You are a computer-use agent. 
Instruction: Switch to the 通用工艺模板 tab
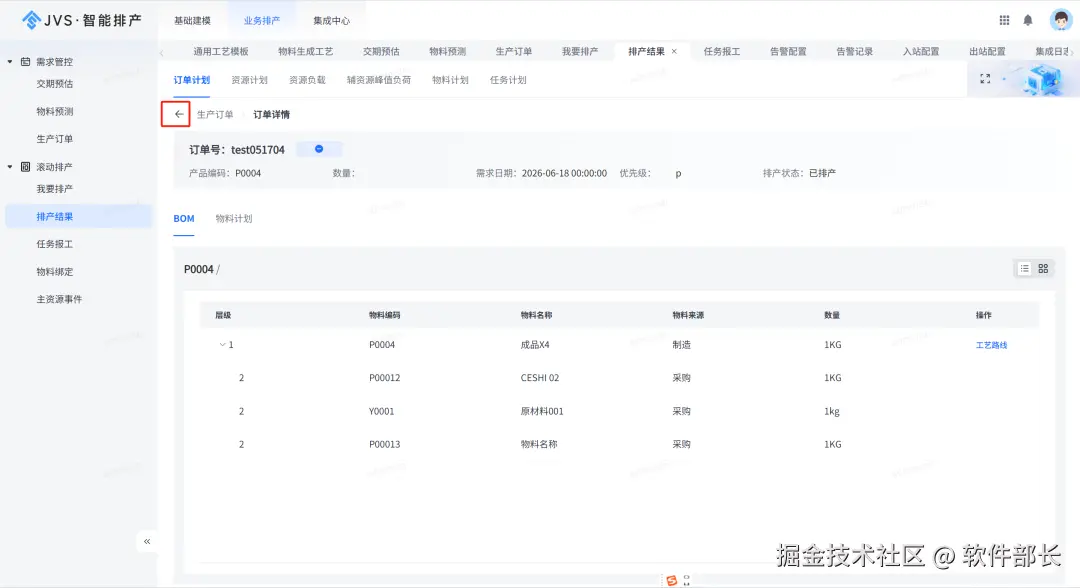click(x=220, y=51)
